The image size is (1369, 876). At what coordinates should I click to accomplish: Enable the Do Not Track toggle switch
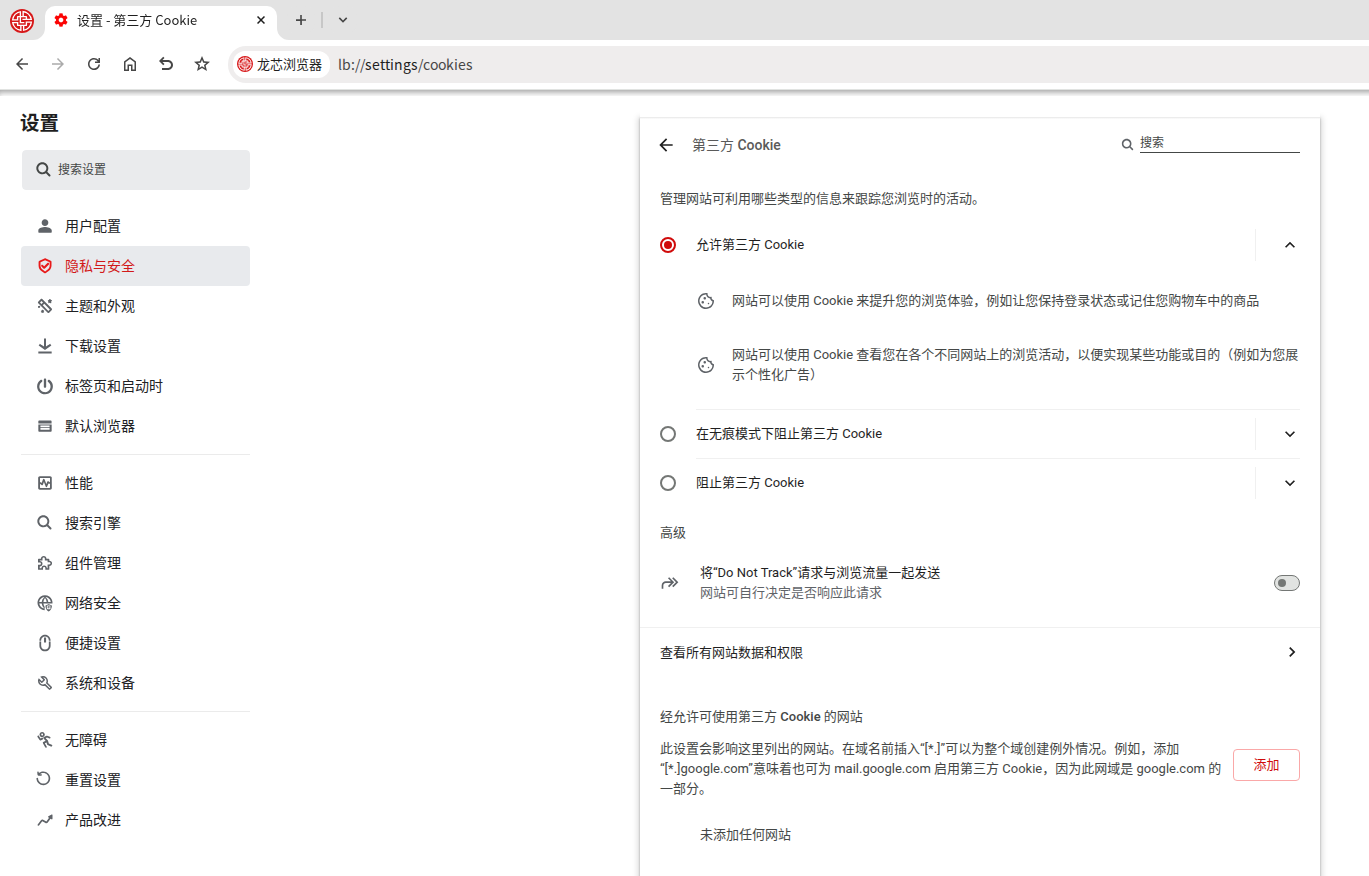1286,583
